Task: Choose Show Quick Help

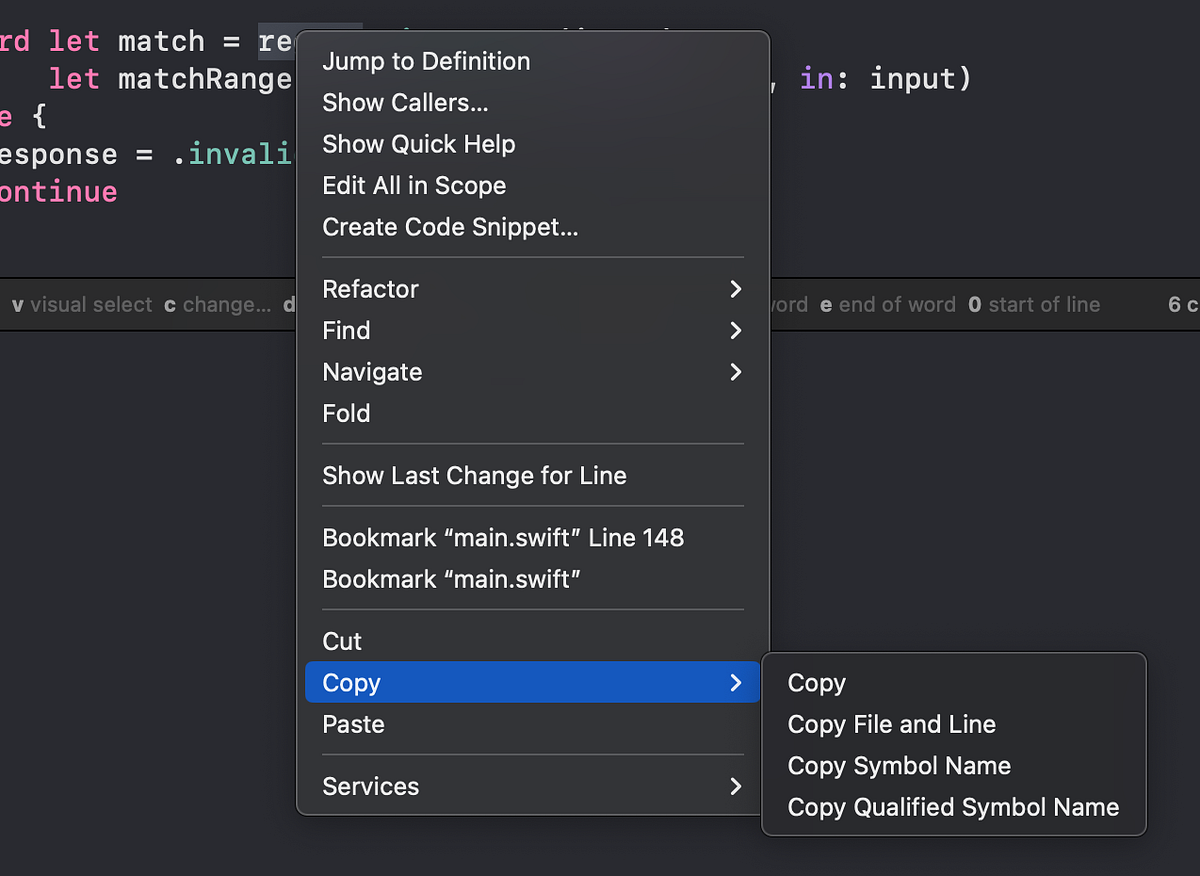Action: (x=418, y=144)
